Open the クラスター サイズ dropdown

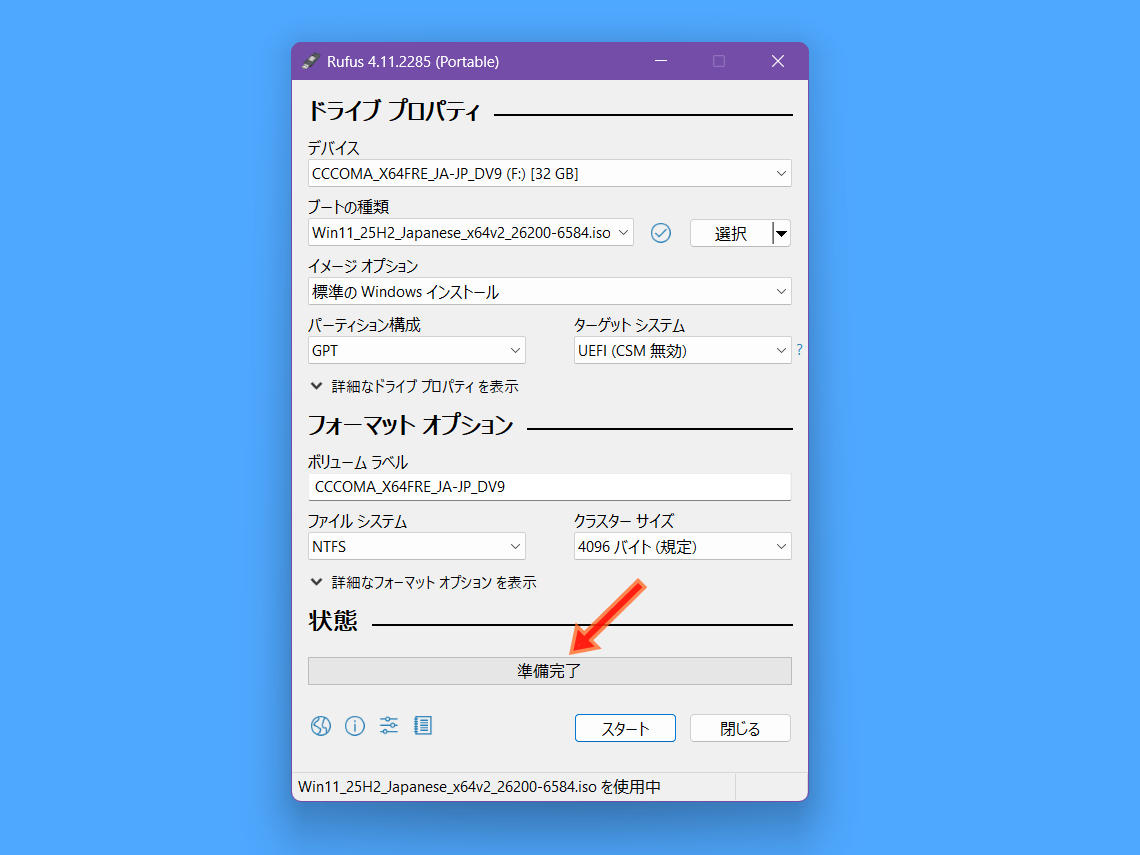pos(683,547)
